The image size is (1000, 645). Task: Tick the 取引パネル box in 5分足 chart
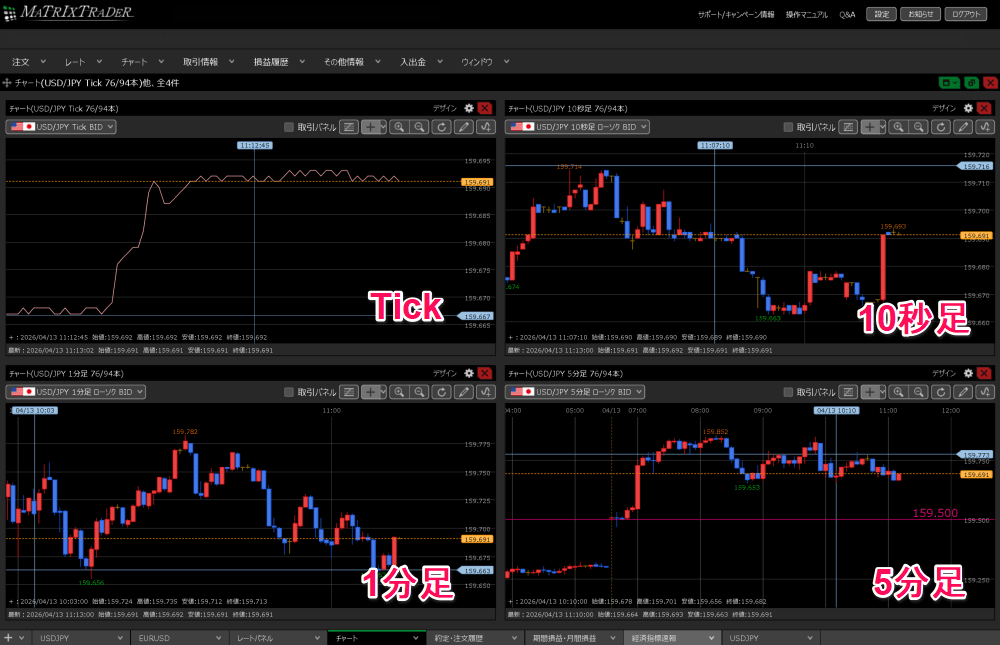(789, 392)
